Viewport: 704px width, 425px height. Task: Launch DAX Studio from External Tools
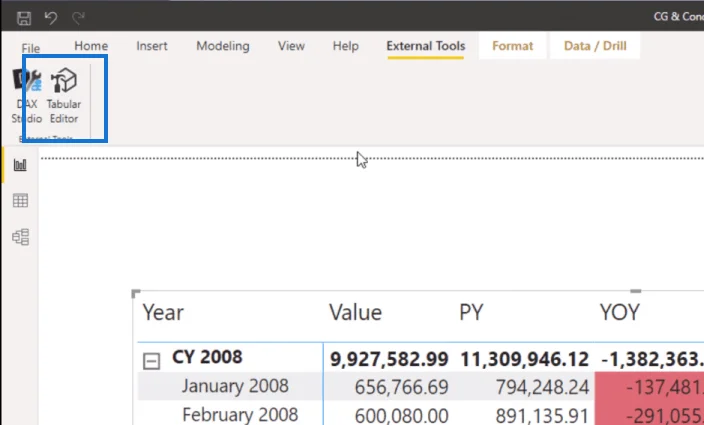click(27, 96)
